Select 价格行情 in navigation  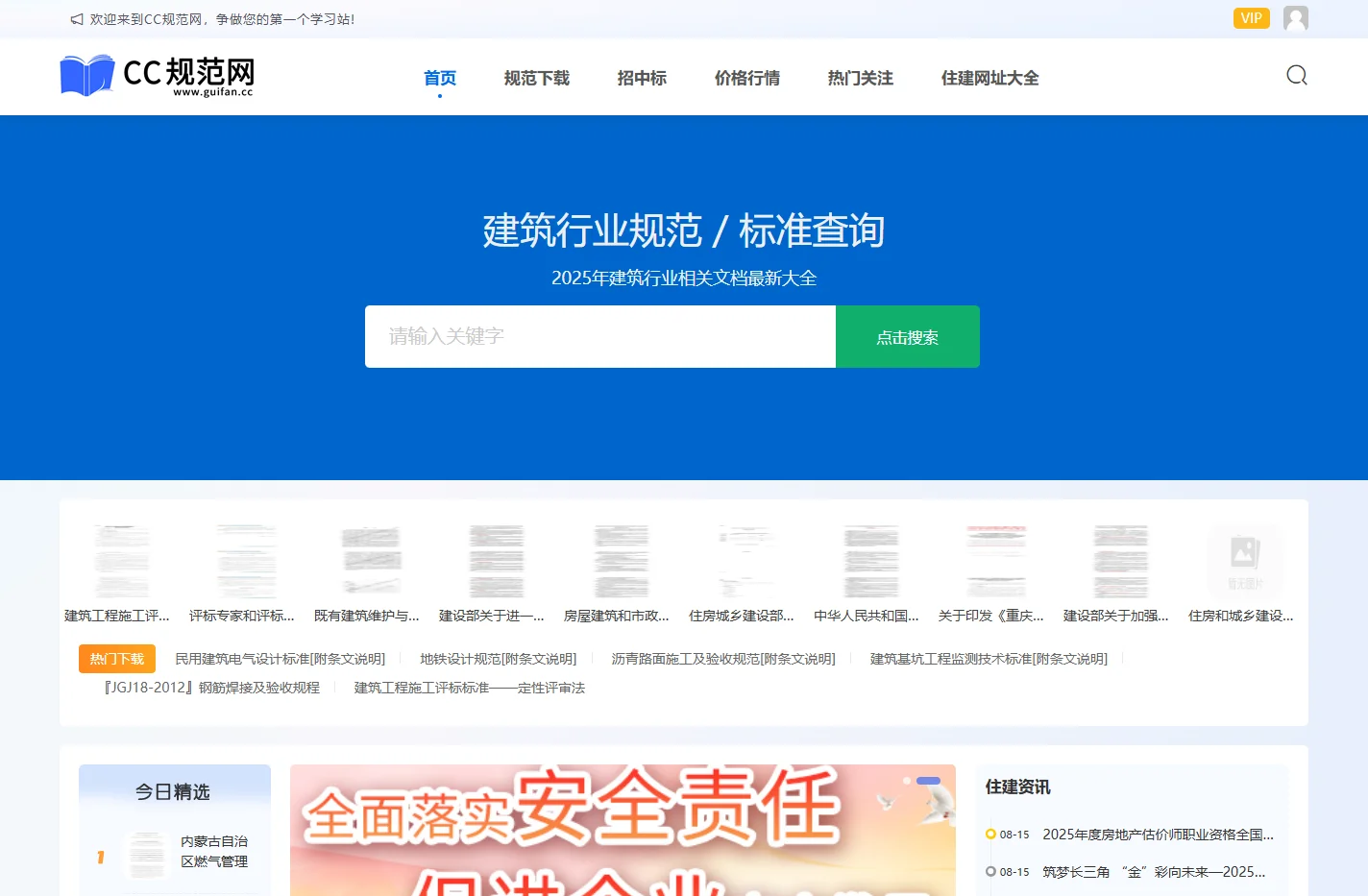tap(747, 78)
